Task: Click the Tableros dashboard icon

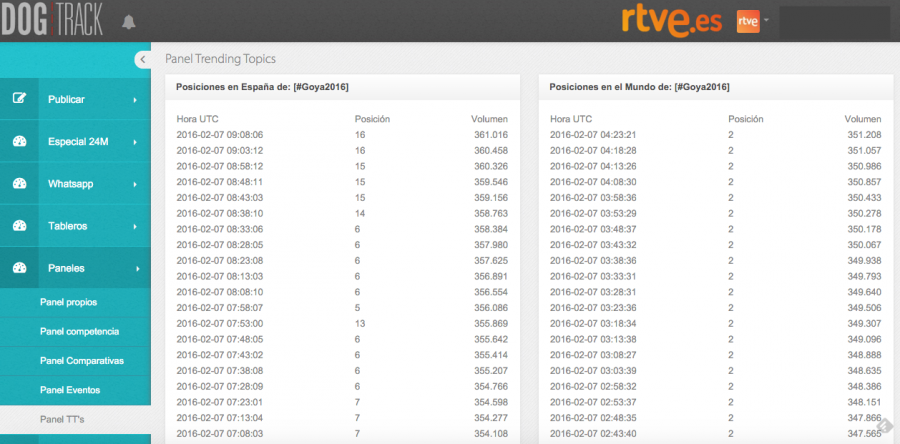Action: coord(19,226)
